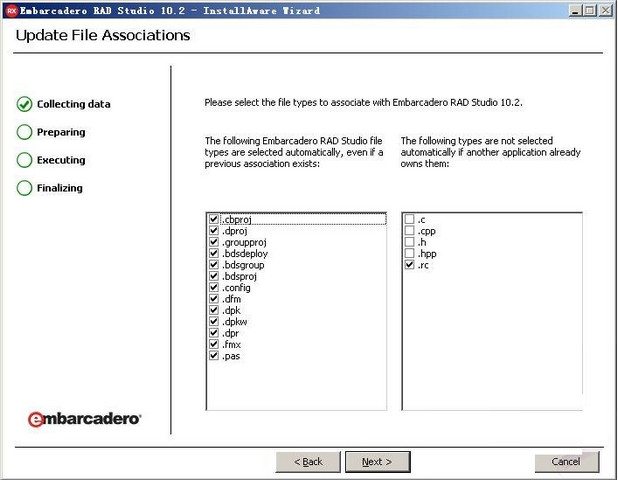Viewport: 618px width, 480px height.
Task: Toggle the .dpk checkbox
Action: [x=214, y=310]
